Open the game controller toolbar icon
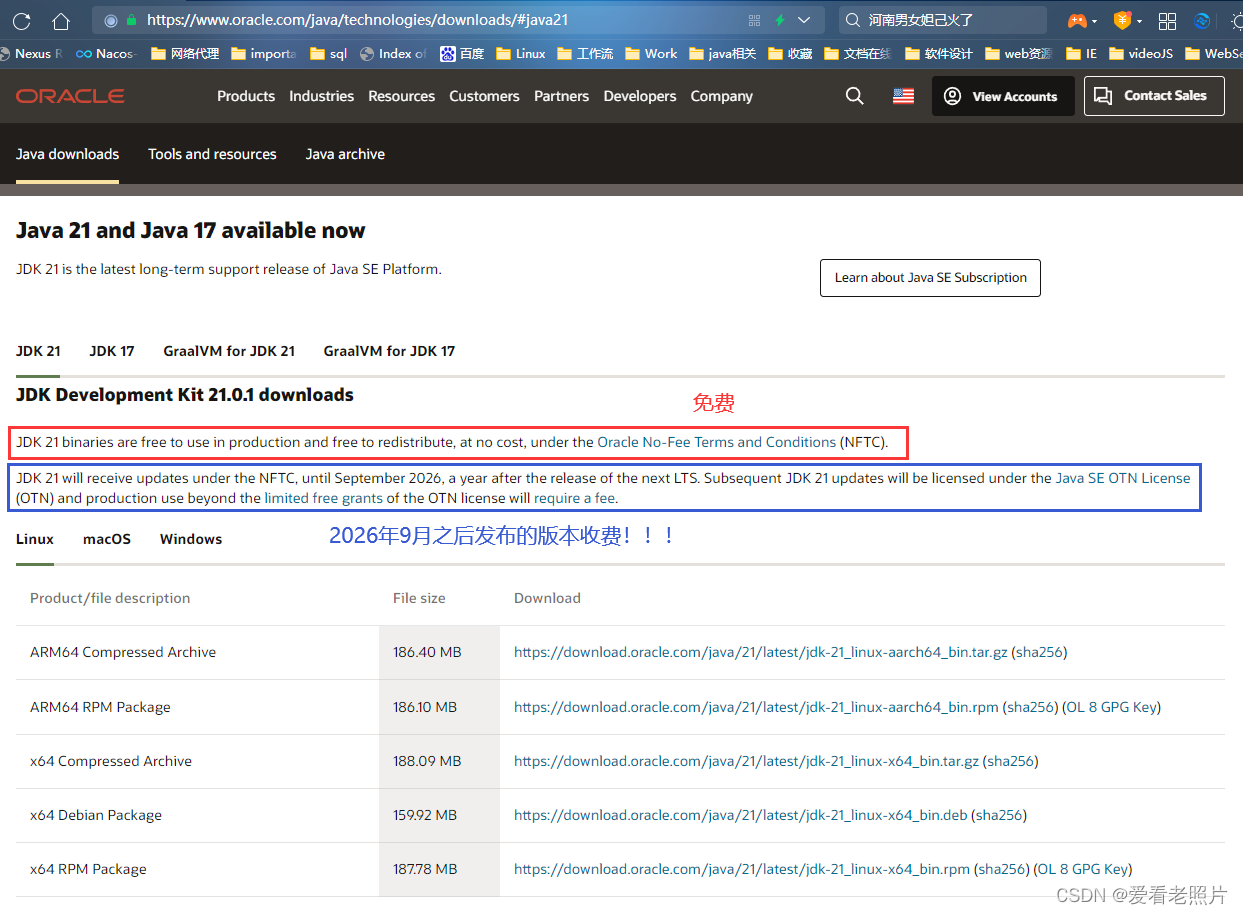1243x915 pixels. 1077,20
